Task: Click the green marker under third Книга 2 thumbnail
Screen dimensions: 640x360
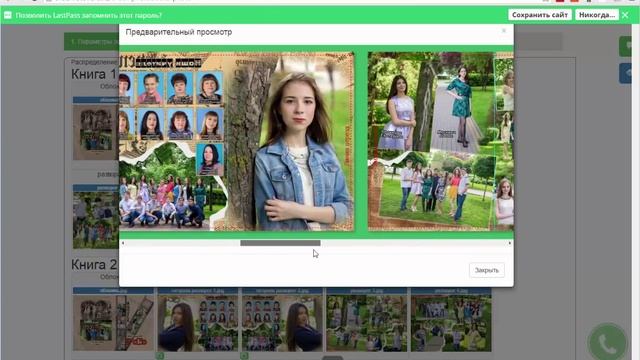Action: 244,356
